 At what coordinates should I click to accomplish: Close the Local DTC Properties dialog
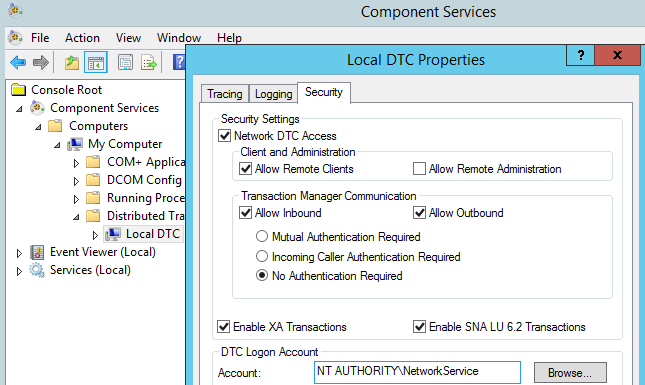tap(617, 55)
